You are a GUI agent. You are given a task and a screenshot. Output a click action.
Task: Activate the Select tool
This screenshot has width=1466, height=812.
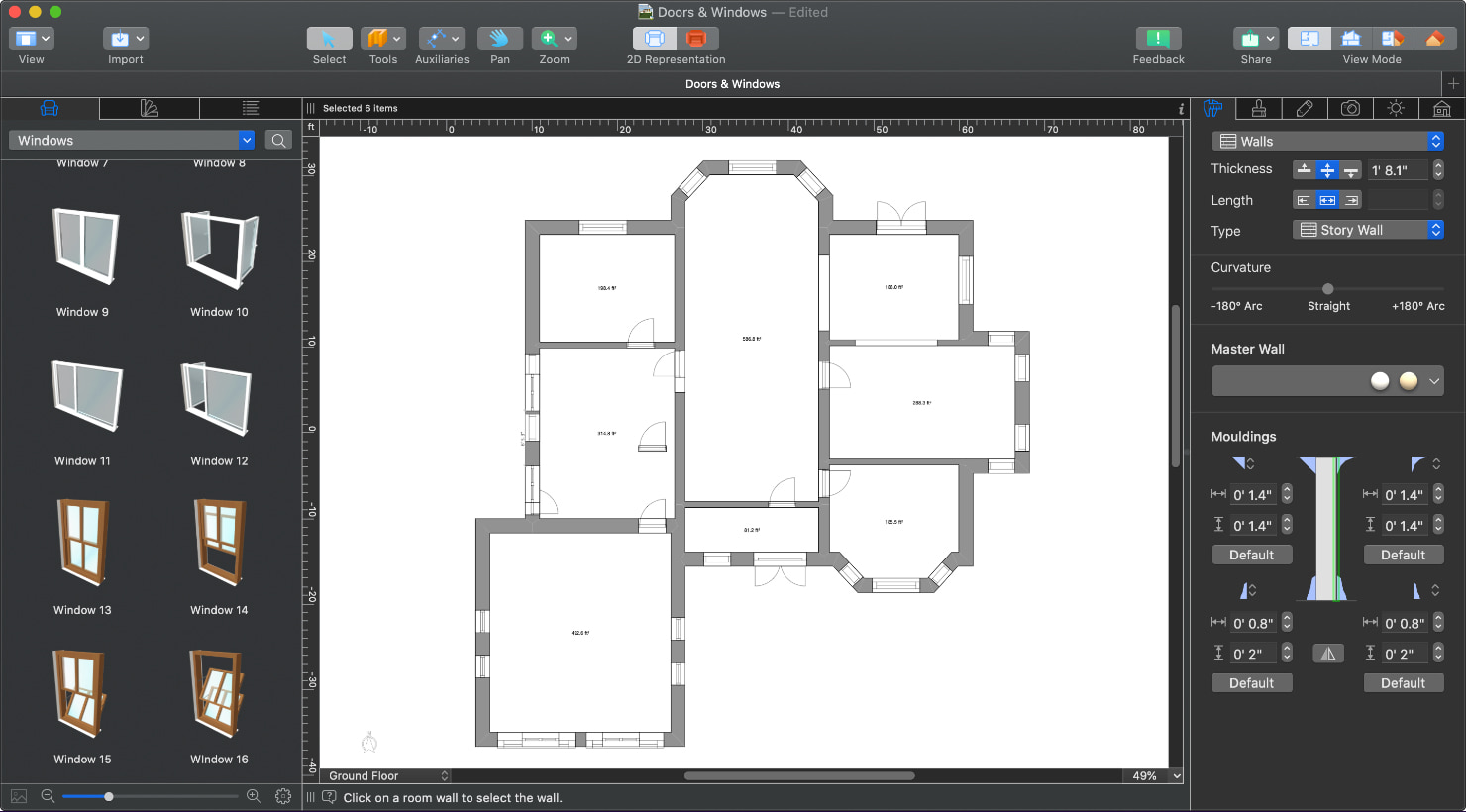click(x=329, y=40)
